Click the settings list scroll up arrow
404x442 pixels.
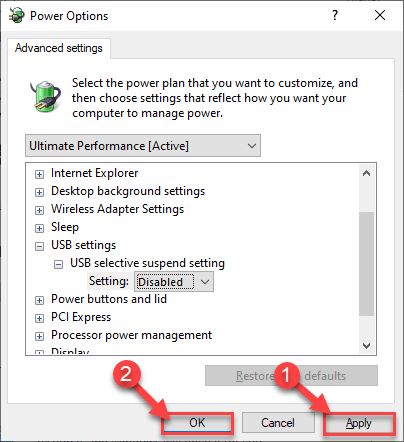coord(367,173)
